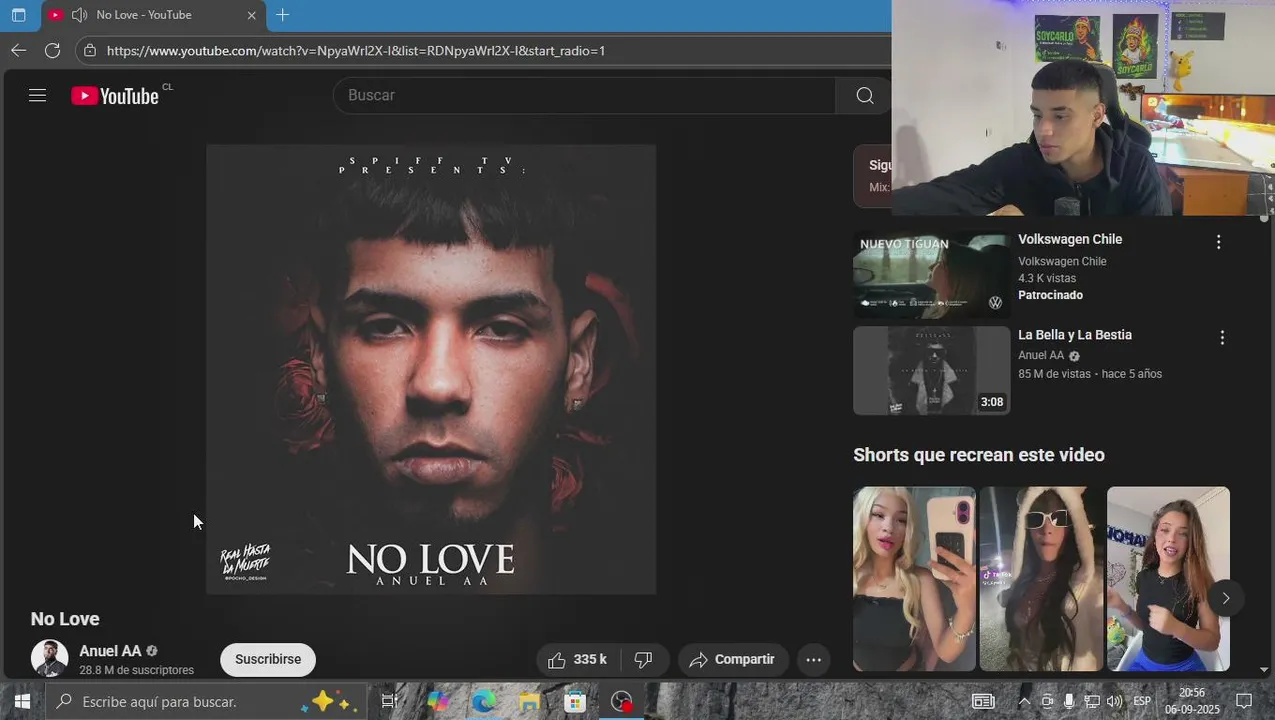
Task: Open more actions three-dot button under video
Action: [x=814, y=659]
